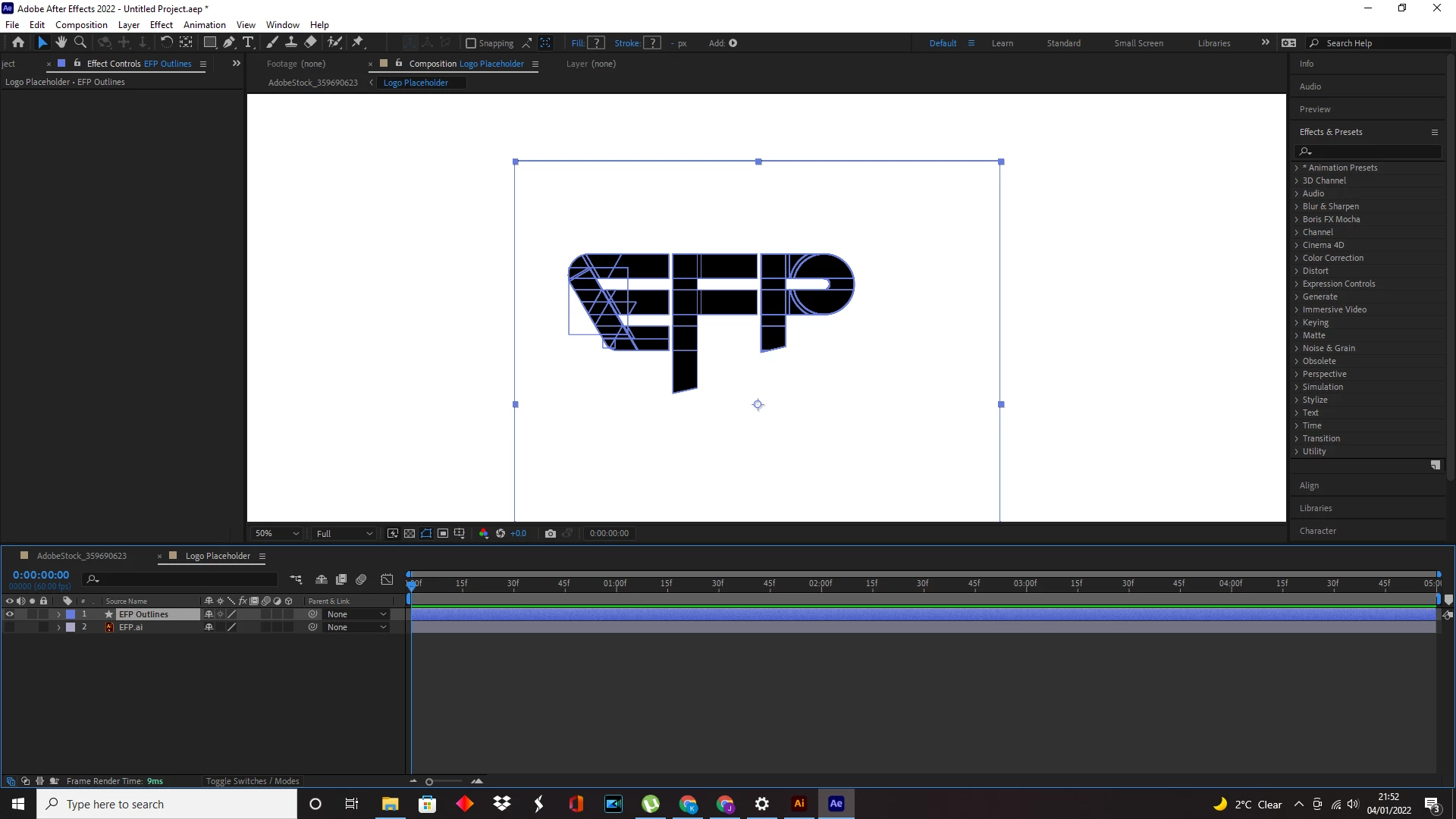Open the Animation menu
Image resolution: width=1456 pixels, height=819 pixels.
click(204, 24)
